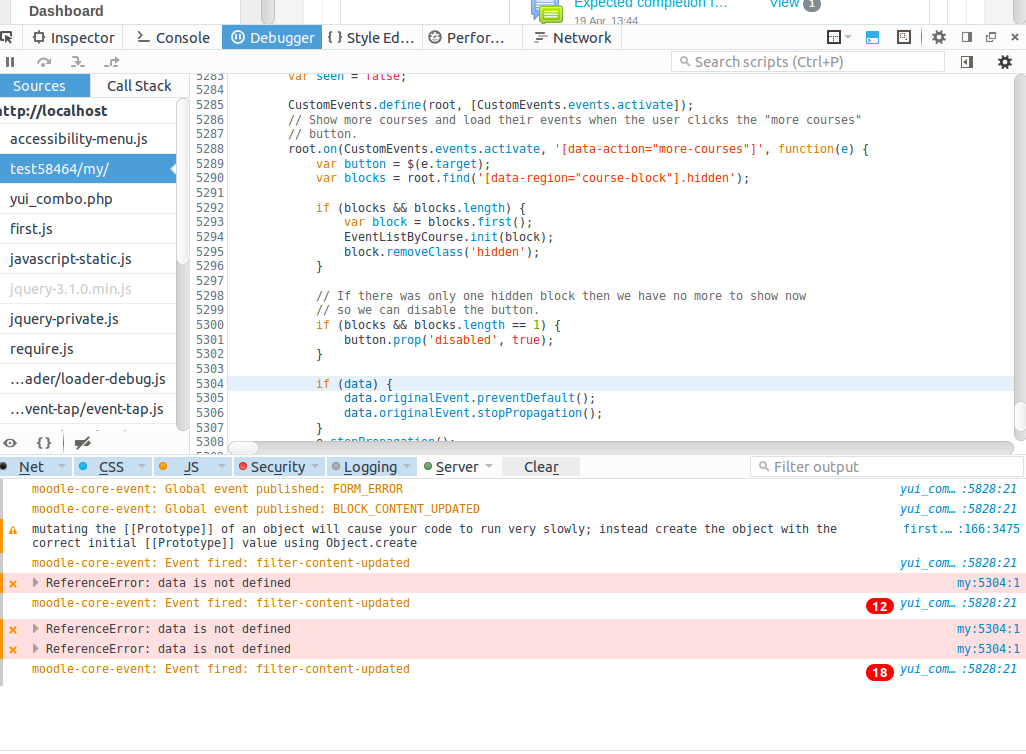This screenshot has width=1026, height=754.
Task: Open the Logging filter dropdown arrow
Action: 408,467
